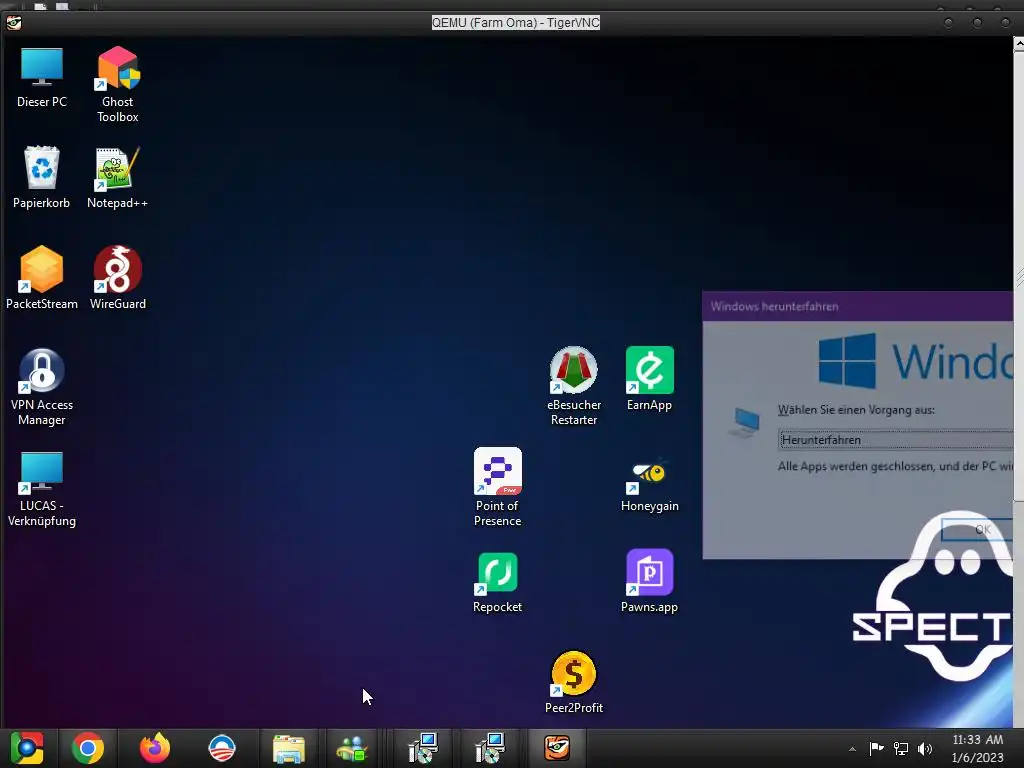1024x768 pixels.
Task: Switch to TigerVNC viewer in taskbar
Action: [557, 748]
